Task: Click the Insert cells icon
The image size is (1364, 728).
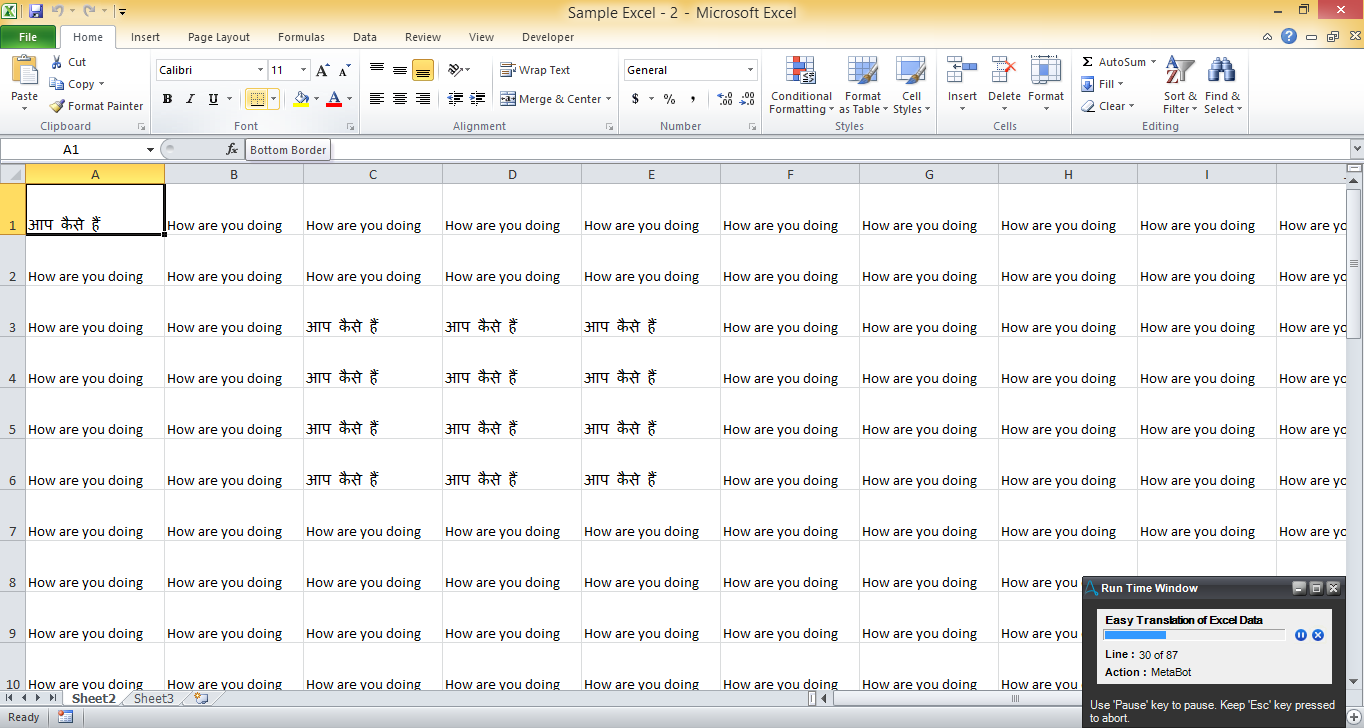Action: [962, 71]
